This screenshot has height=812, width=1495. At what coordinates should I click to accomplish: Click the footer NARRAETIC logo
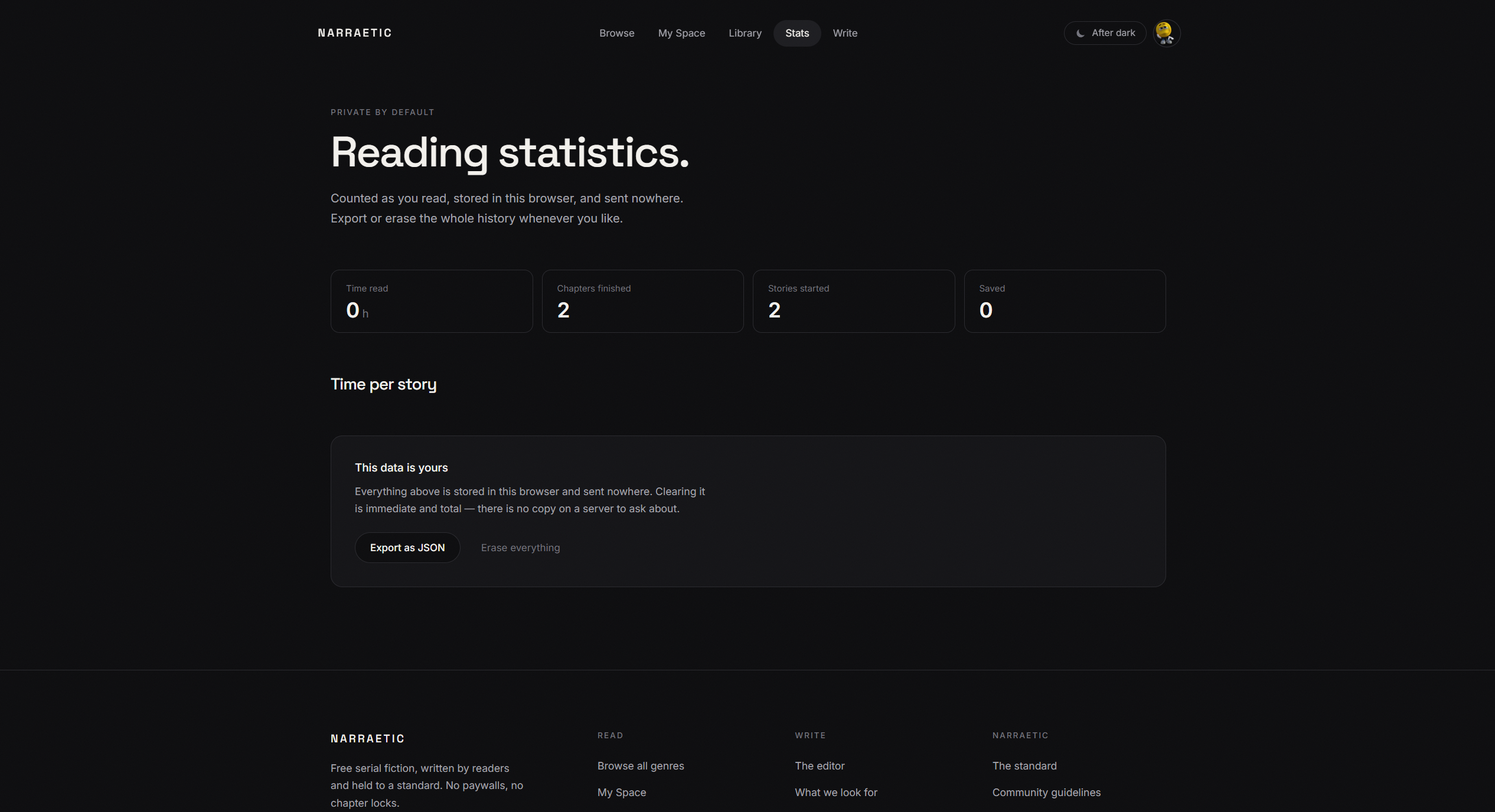tap(367, 739)
